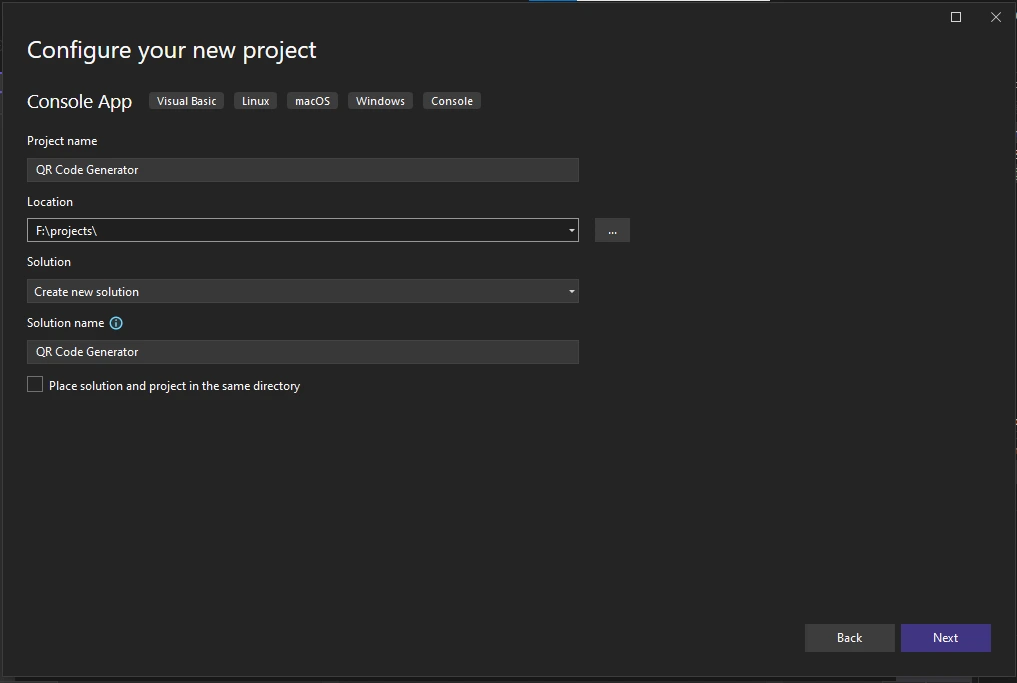This screenshot has height=683, width=1017.
Task: Expand the Location dropdown arrow
Action: tap(571, 230)
